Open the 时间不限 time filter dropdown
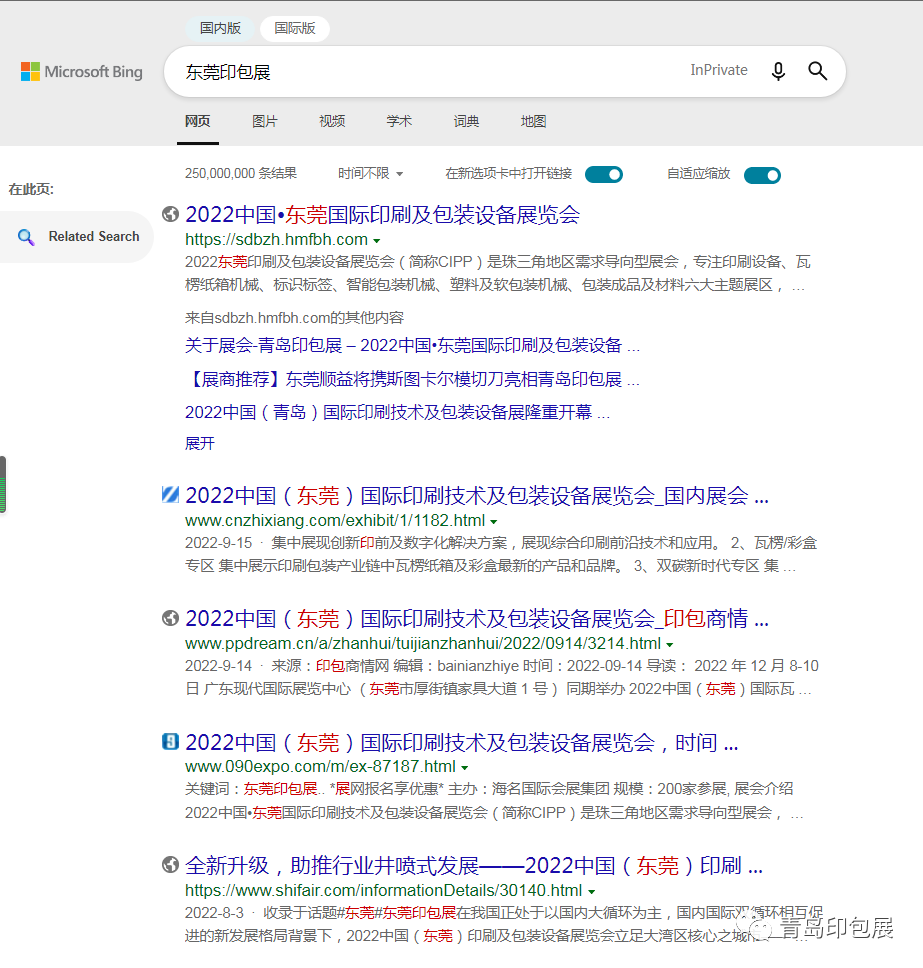923x968 pixels. point(370,173)
